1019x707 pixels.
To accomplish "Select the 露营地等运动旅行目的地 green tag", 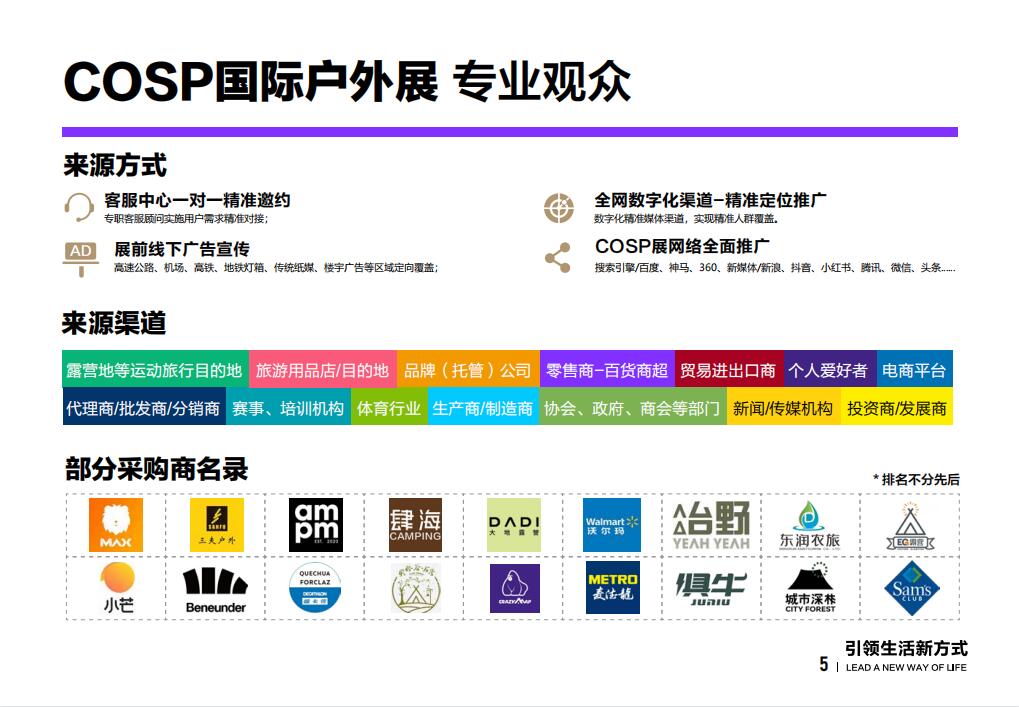I will [155, 370].
